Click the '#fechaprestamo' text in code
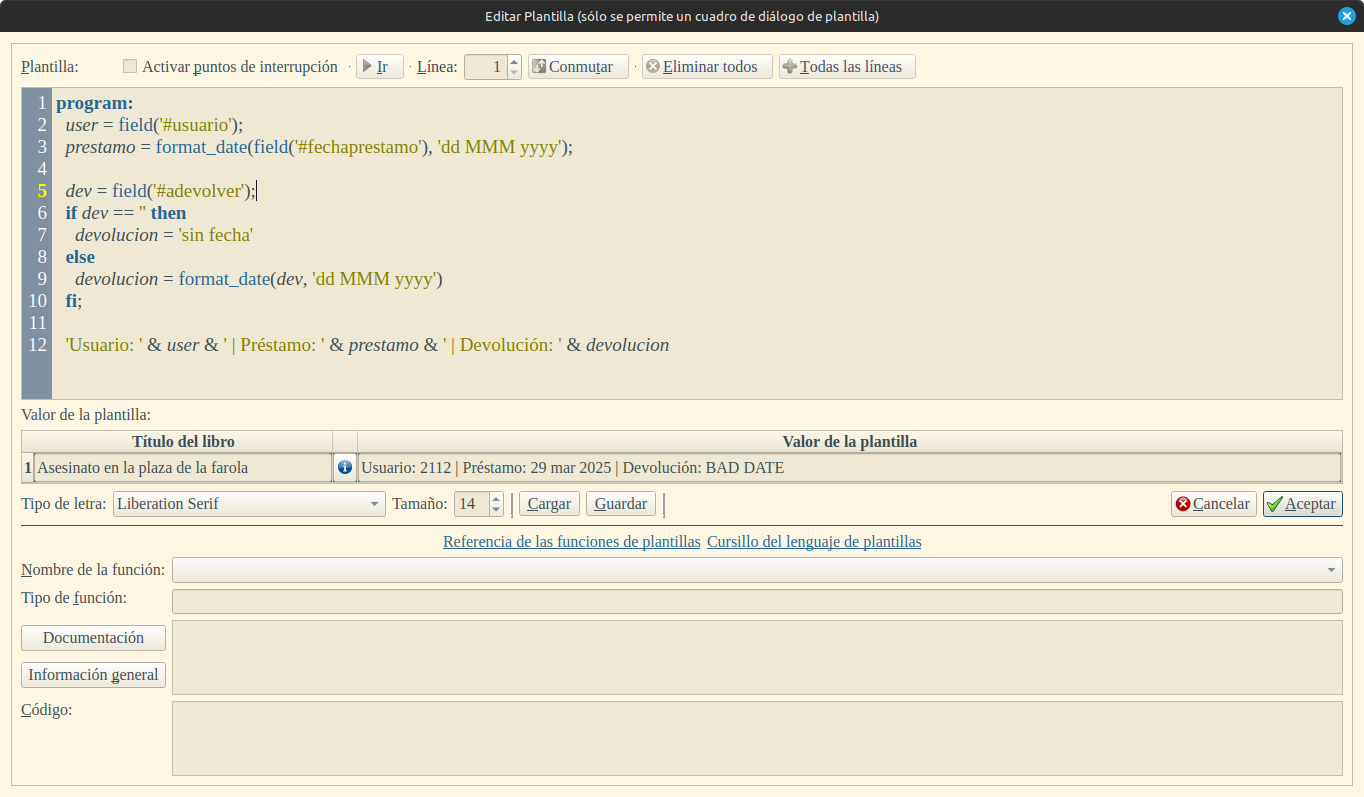The width and height of the screenshot is (1364, 797). coord(356,147)
